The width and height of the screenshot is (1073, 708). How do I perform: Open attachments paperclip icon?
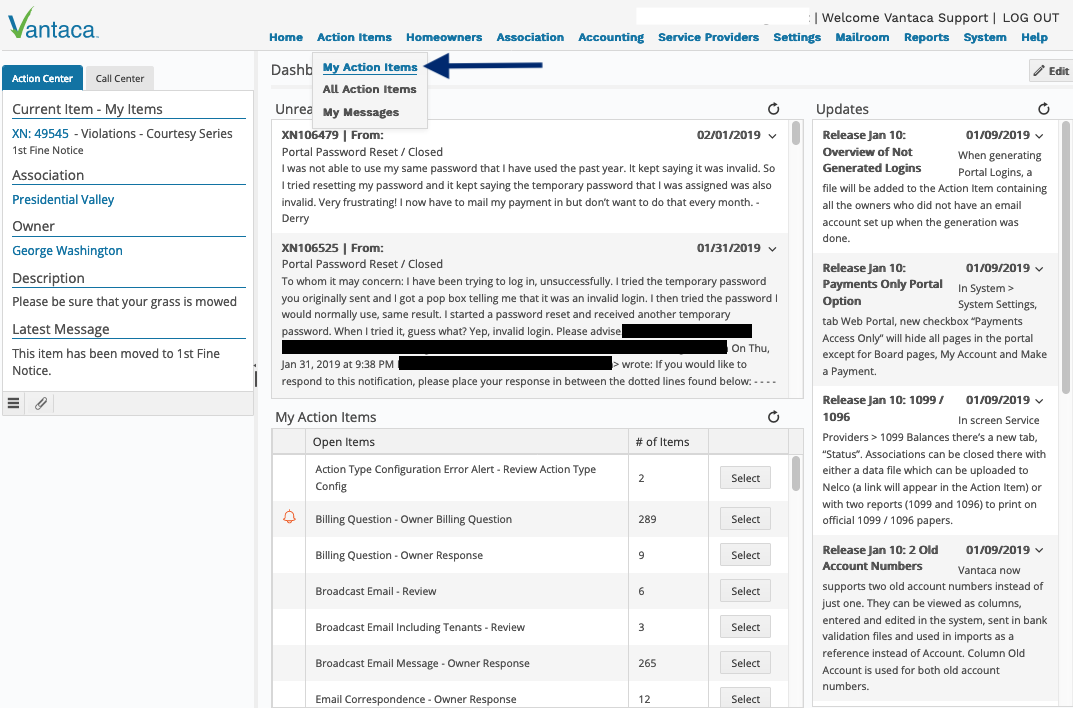click(40, 404)
